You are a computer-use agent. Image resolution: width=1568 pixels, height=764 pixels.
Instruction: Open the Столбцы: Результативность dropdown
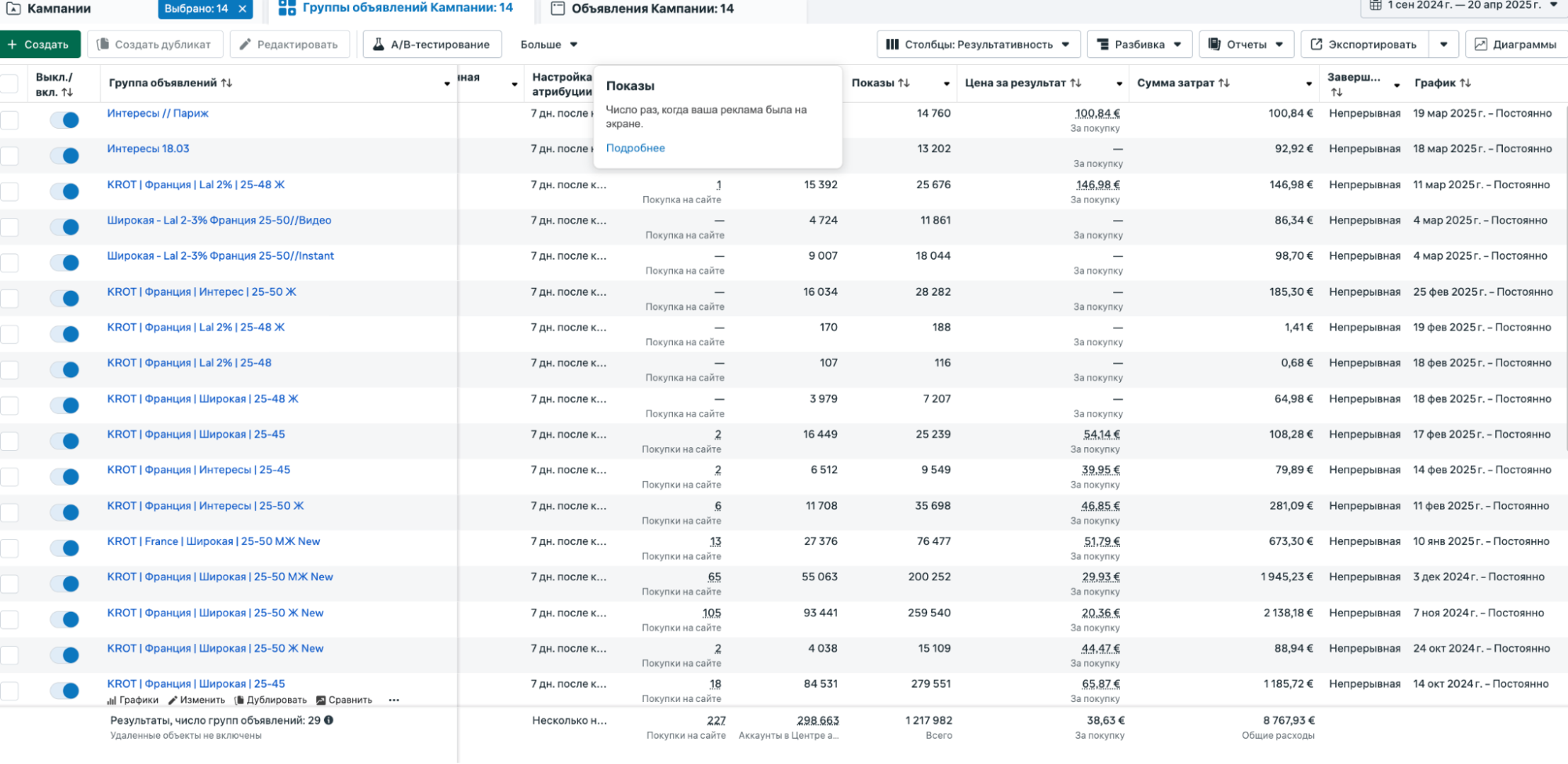pyautogui.click(x=978, y=45)
